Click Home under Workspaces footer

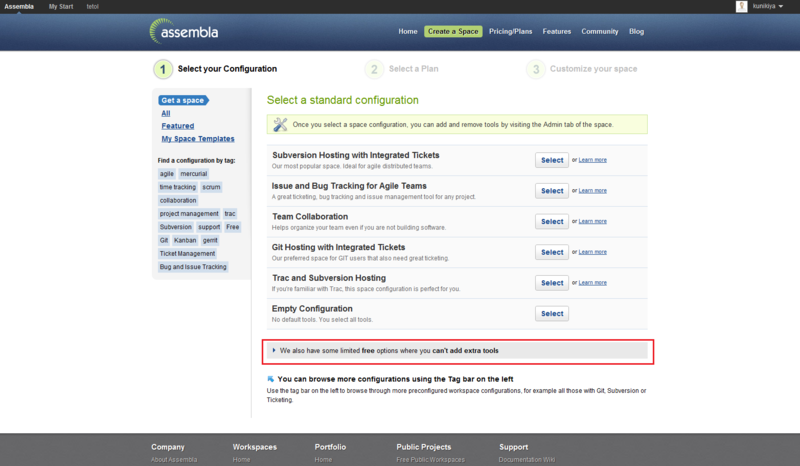point(241,460)
